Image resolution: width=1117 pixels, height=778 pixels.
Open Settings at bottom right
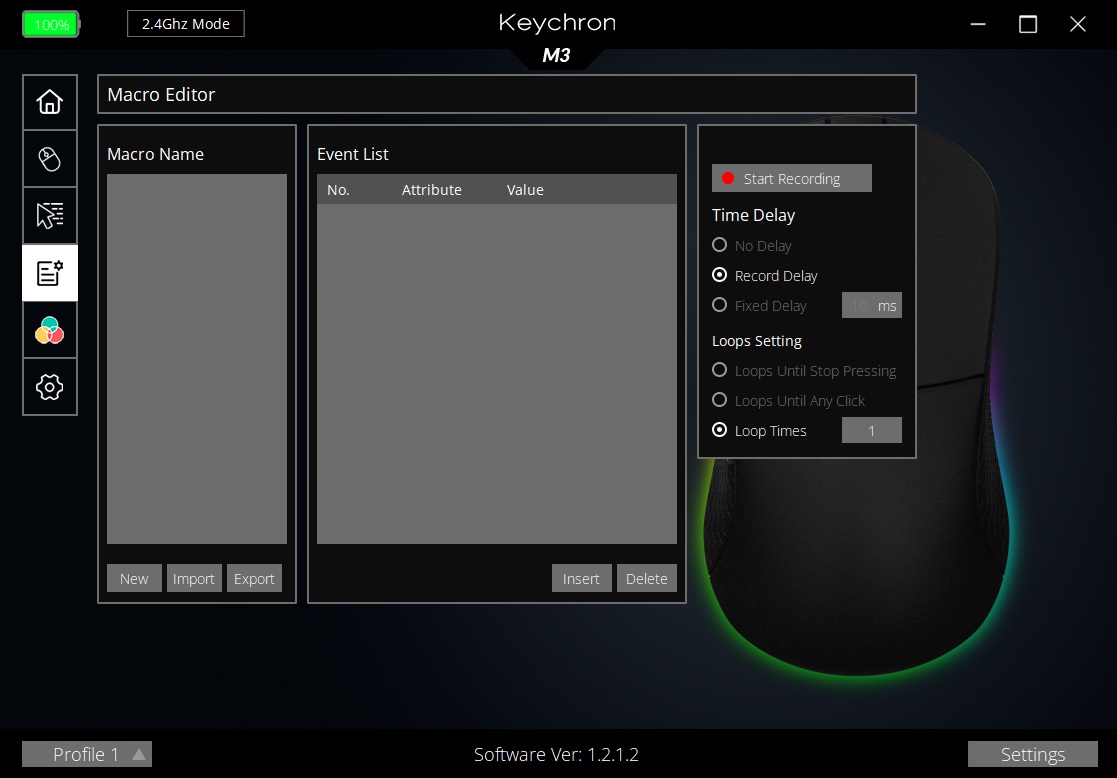click(x=1032, y=754)
